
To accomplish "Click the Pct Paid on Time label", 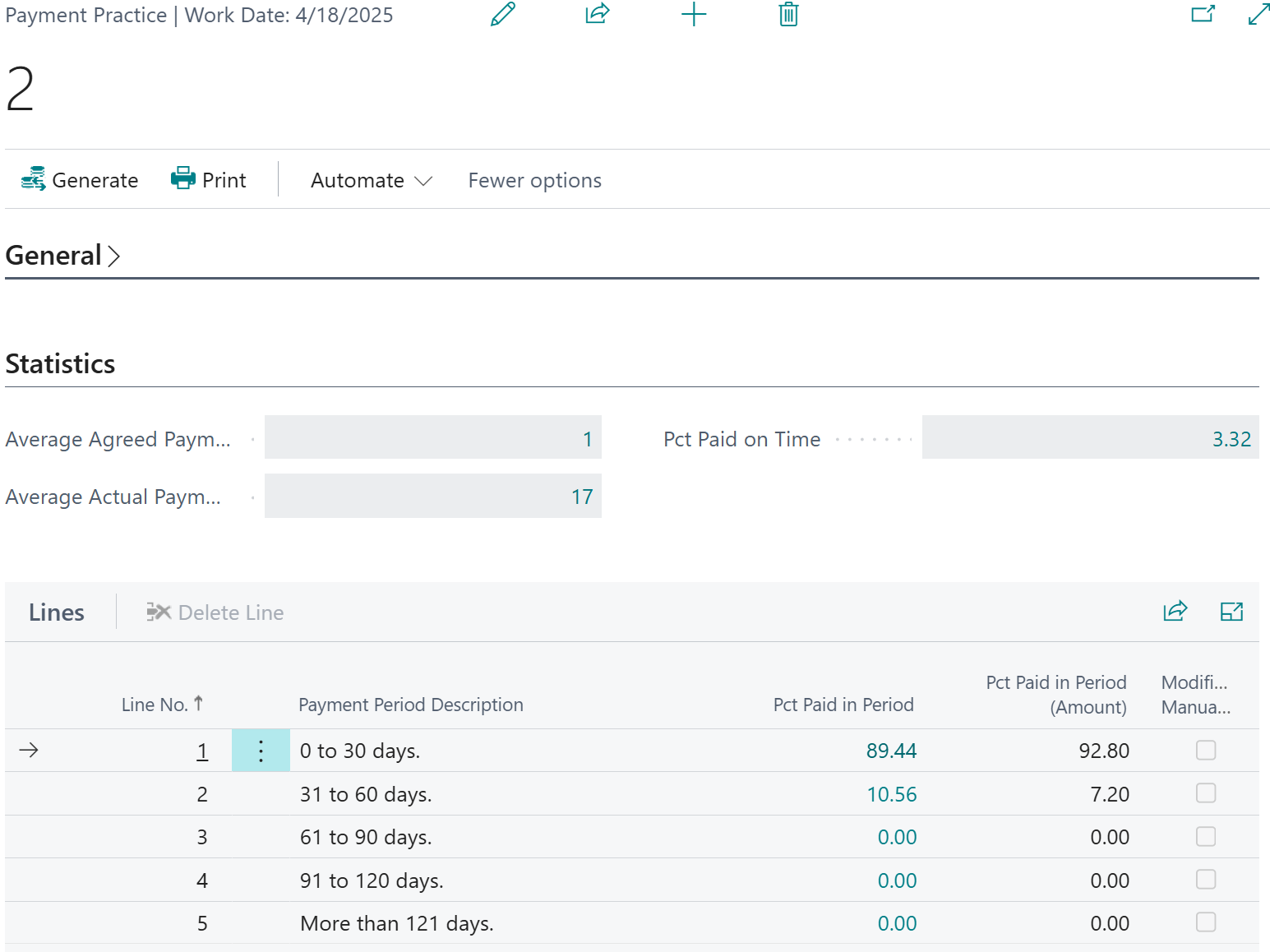I will [x=741, y=439].
